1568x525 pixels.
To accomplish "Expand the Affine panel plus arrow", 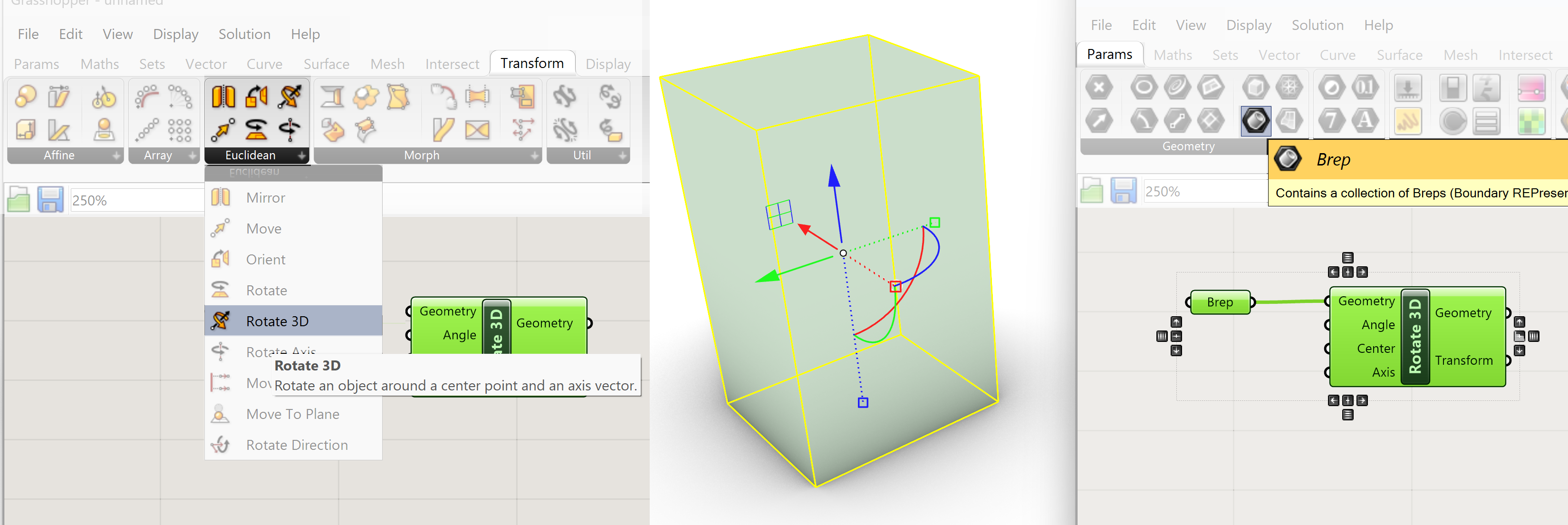I will (x=116, y=156).
